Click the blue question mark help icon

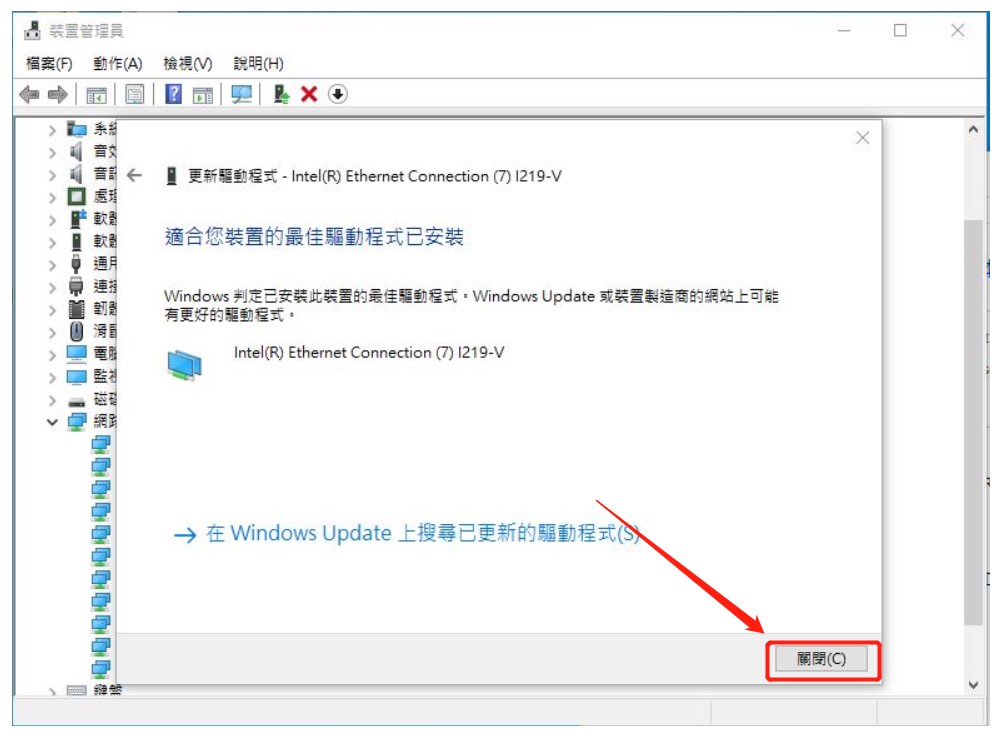pos(173,94)
